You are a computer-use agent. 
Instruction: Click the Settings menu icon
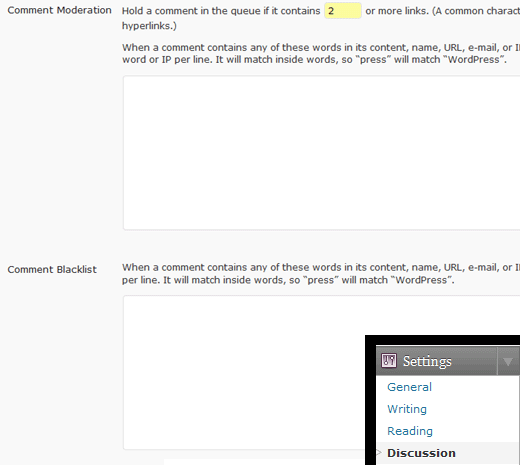[389, 360]
